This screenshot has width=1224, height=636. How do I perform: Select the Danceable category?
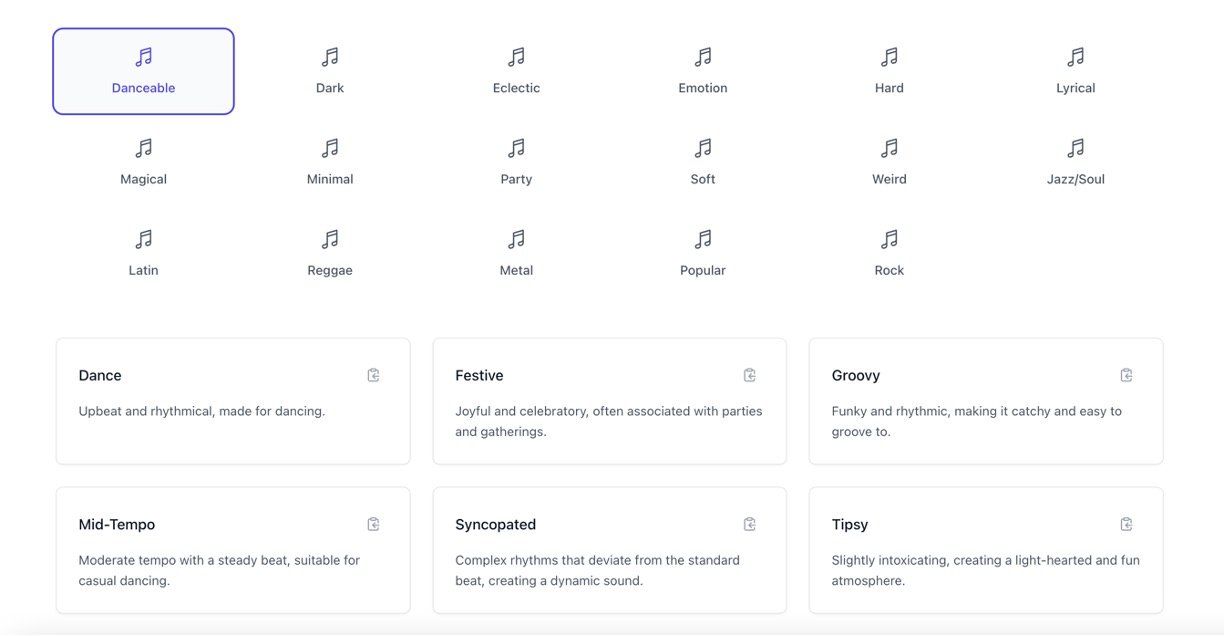point(143,71)
